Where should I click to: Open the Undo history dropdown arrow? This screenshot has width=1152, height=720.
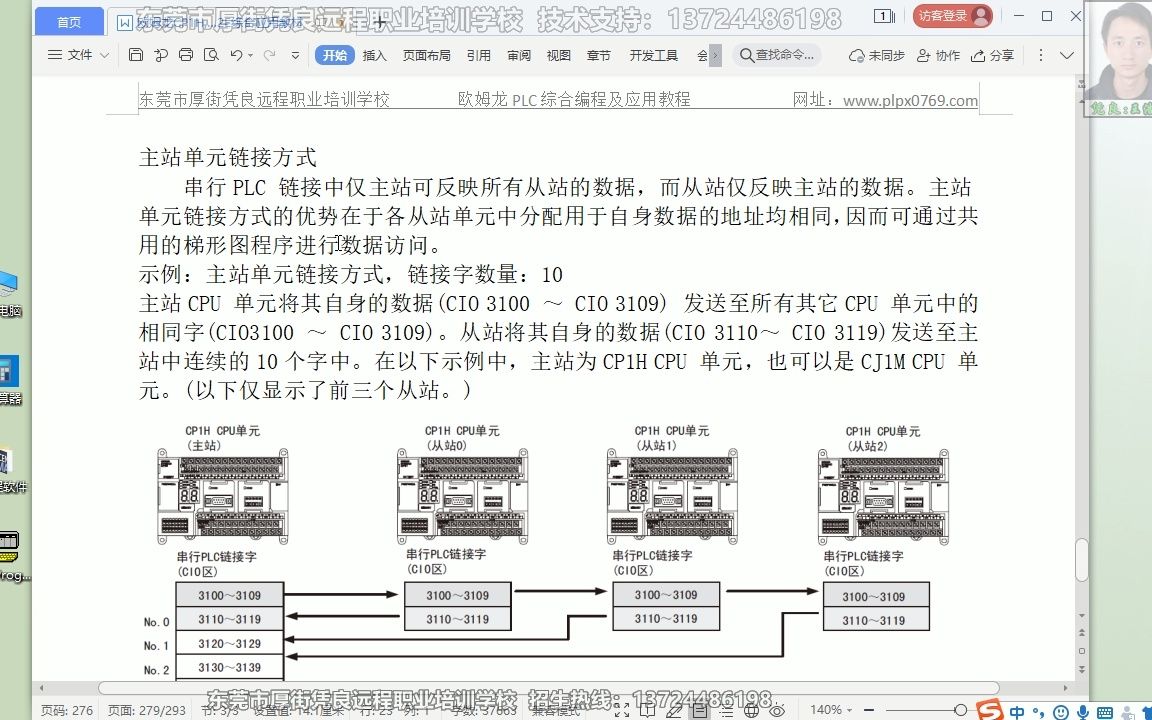pos(251,55)
